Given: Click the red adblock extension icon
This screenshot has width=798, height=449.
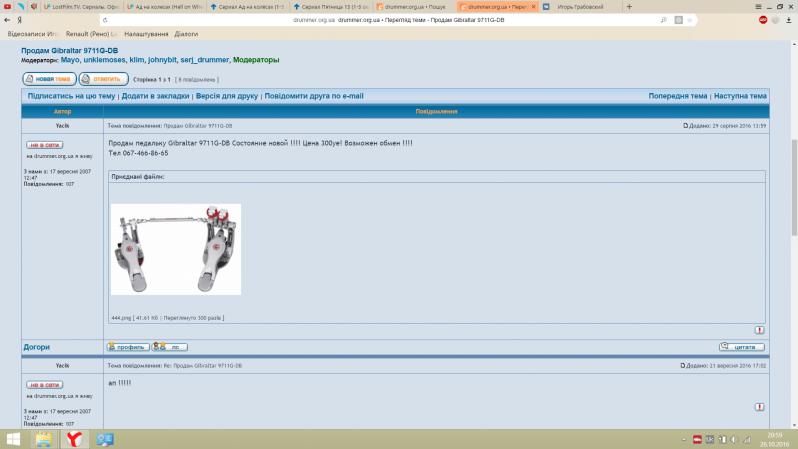Looking at the screenshot, I should click(x=763, y=20).
